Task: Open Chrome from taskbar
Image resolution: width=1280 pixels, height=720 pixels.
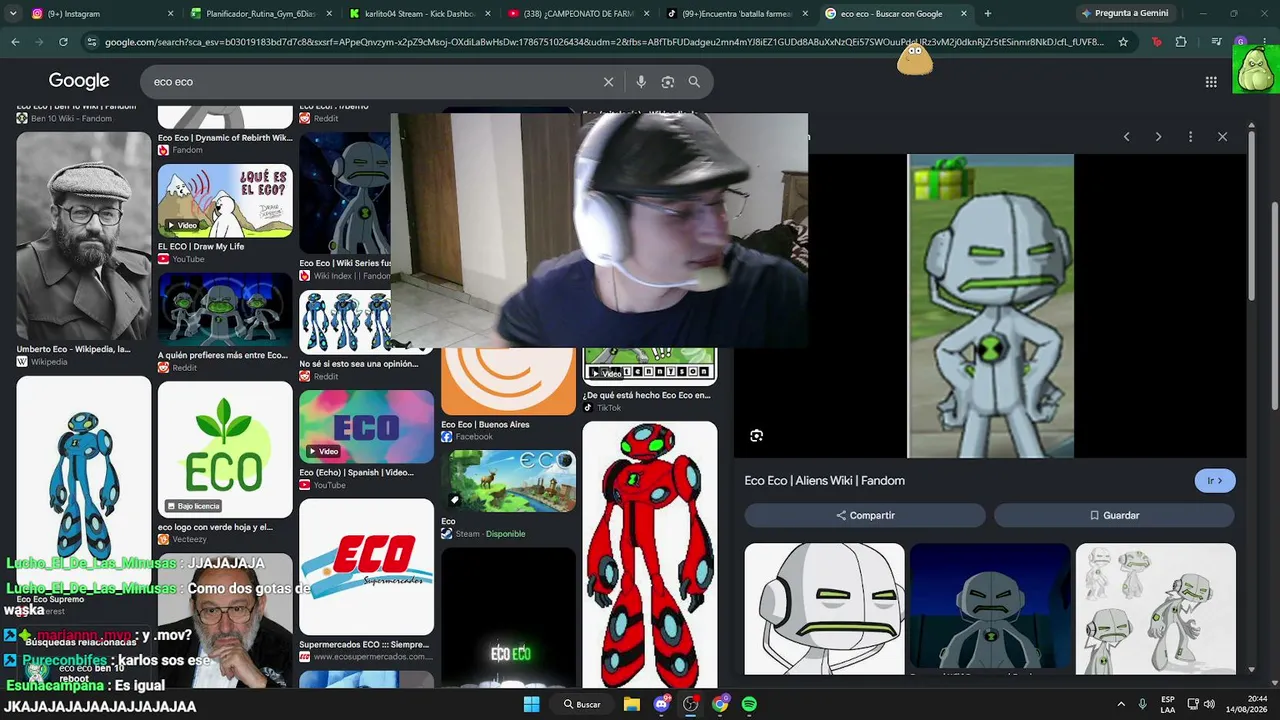Action: tap(720, 704)
